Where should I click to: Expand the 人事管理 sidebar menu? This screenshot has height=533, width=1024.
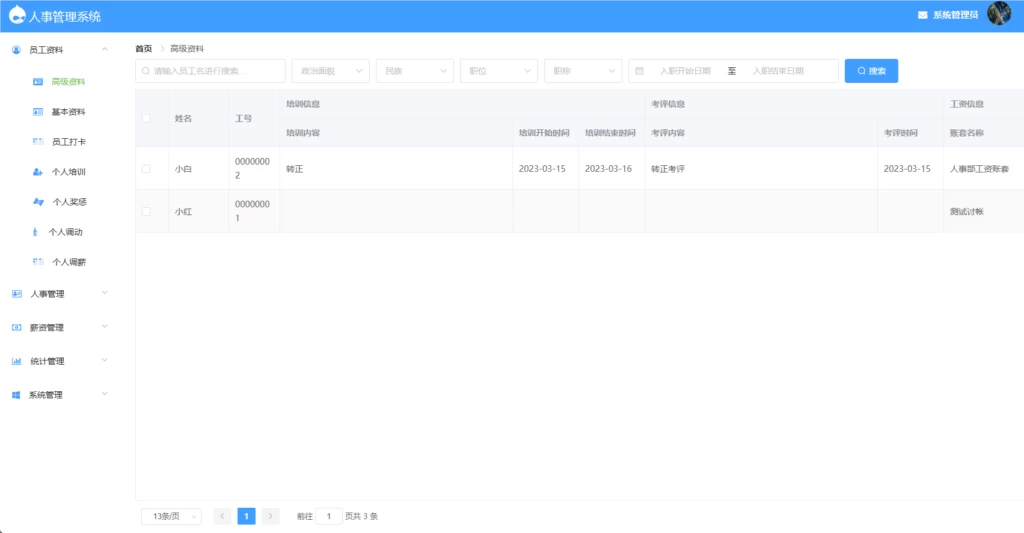click(58, 294)
